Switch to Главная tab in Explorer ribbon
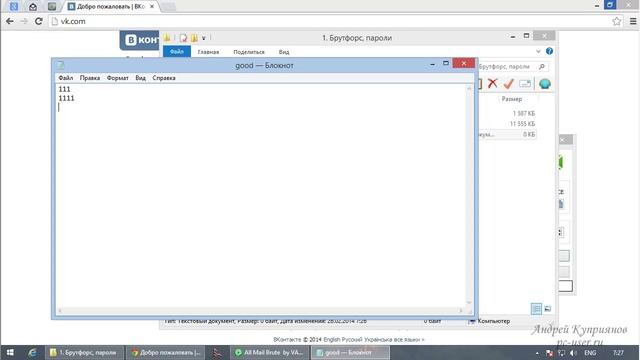This screenshot has width=640, height=360. click(208, 52)
